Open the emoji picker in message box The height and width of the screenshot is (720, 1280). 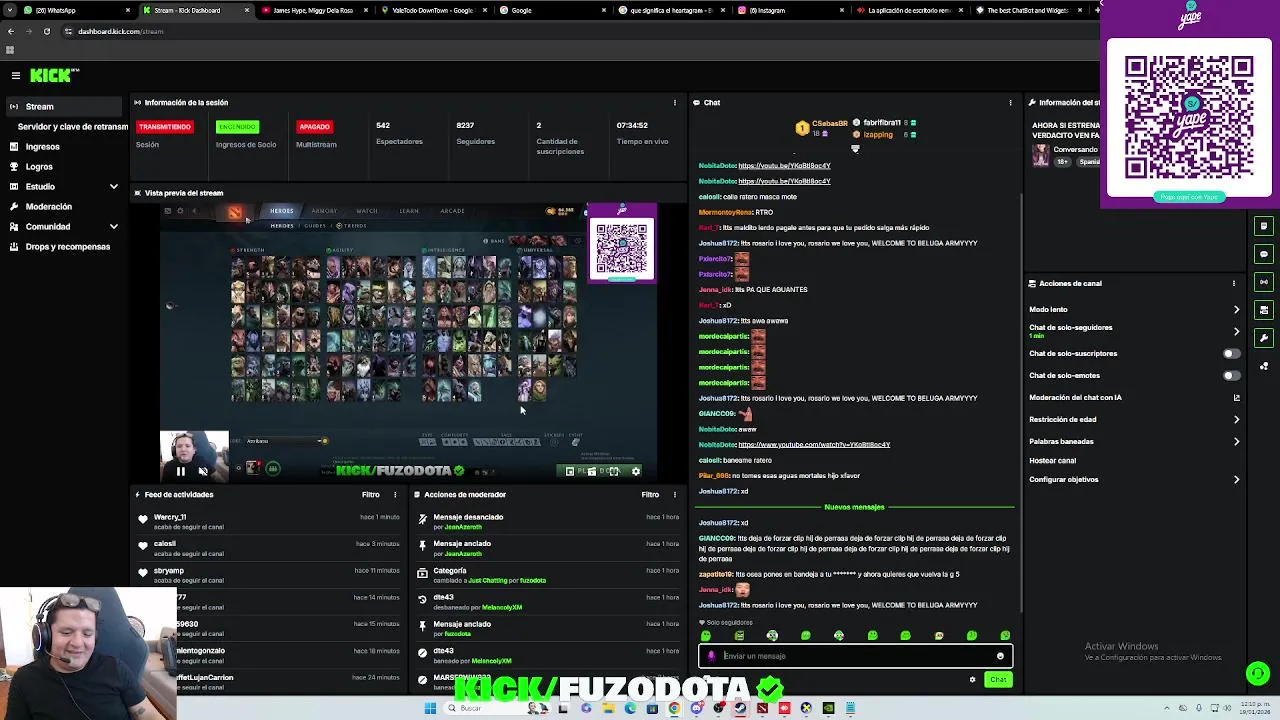click(x=1000, y=656)
